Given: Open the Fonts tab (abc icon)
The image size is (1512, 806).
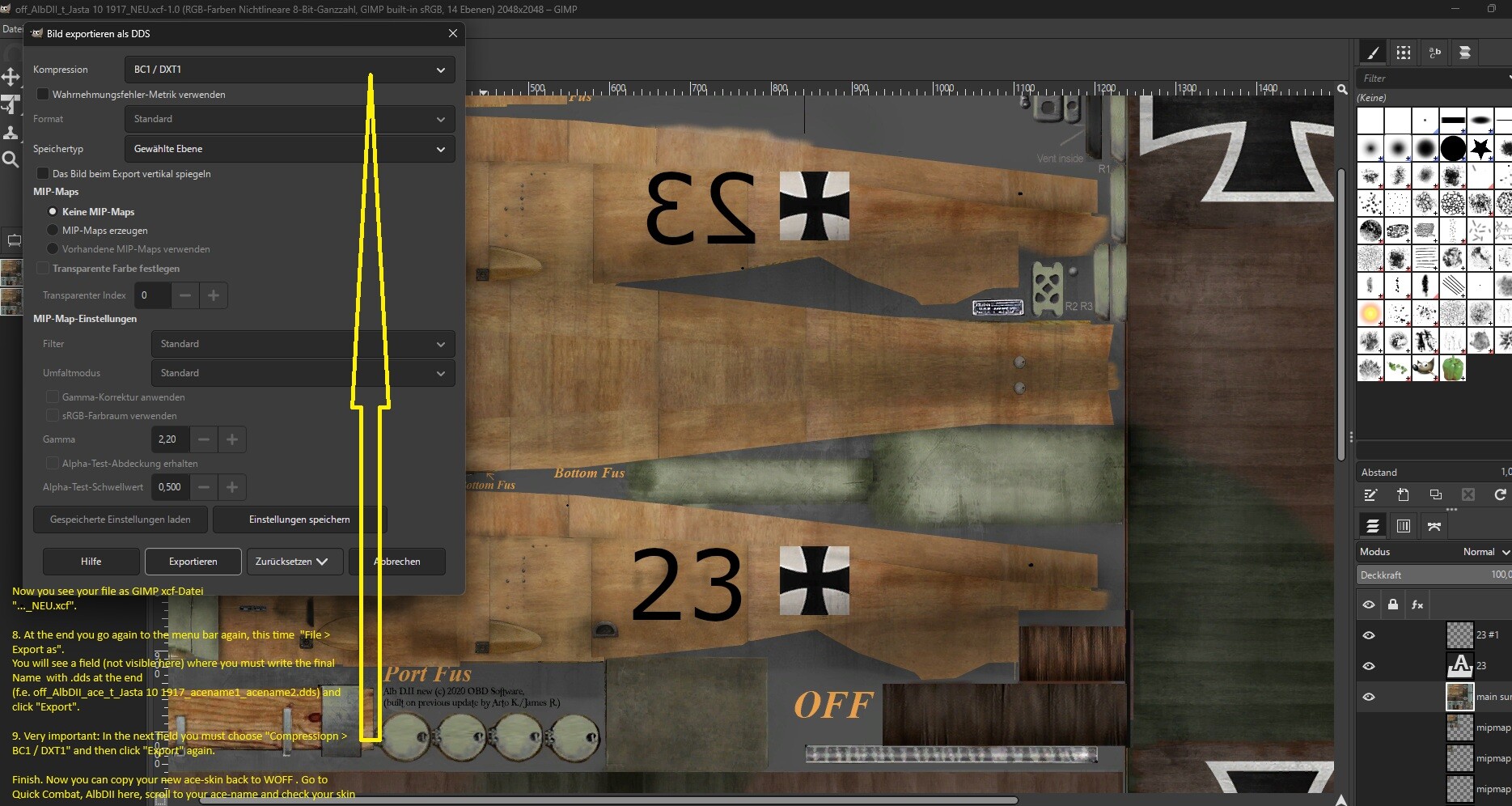Looking at the screenshot, I should pos(1434,53).
